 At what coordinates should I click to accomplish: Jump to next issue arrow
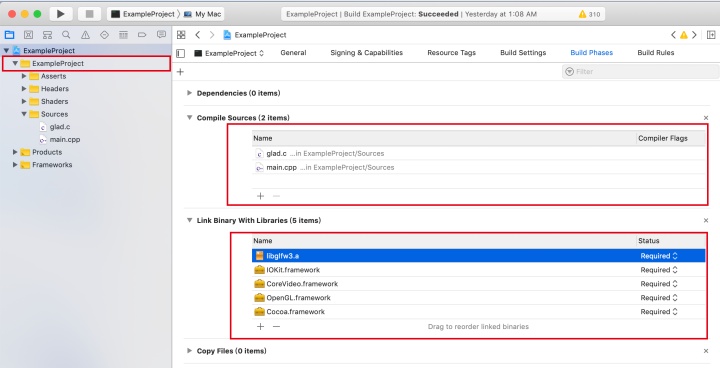694,35
